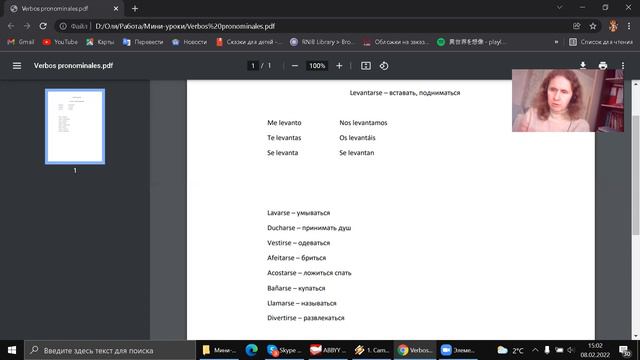Open PDF viewer more actions menu
The width and height of the screenshot is (640, 360).
(623, 66)
